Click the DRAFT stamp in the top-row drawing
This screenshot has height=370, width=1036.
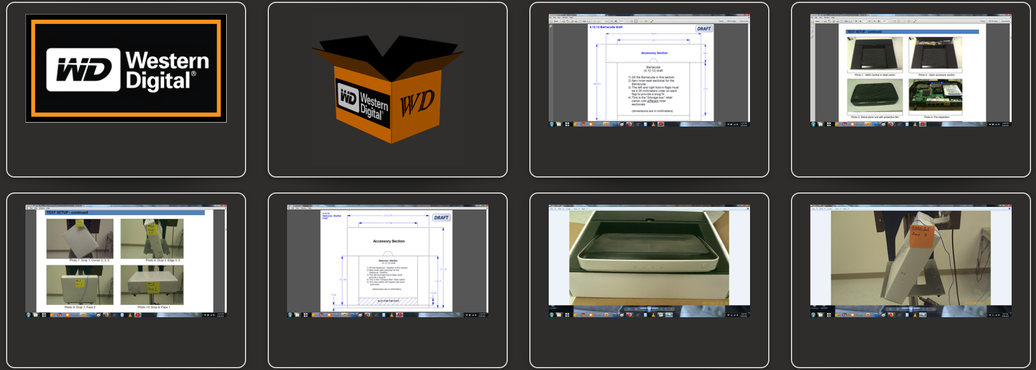[704, 28]
